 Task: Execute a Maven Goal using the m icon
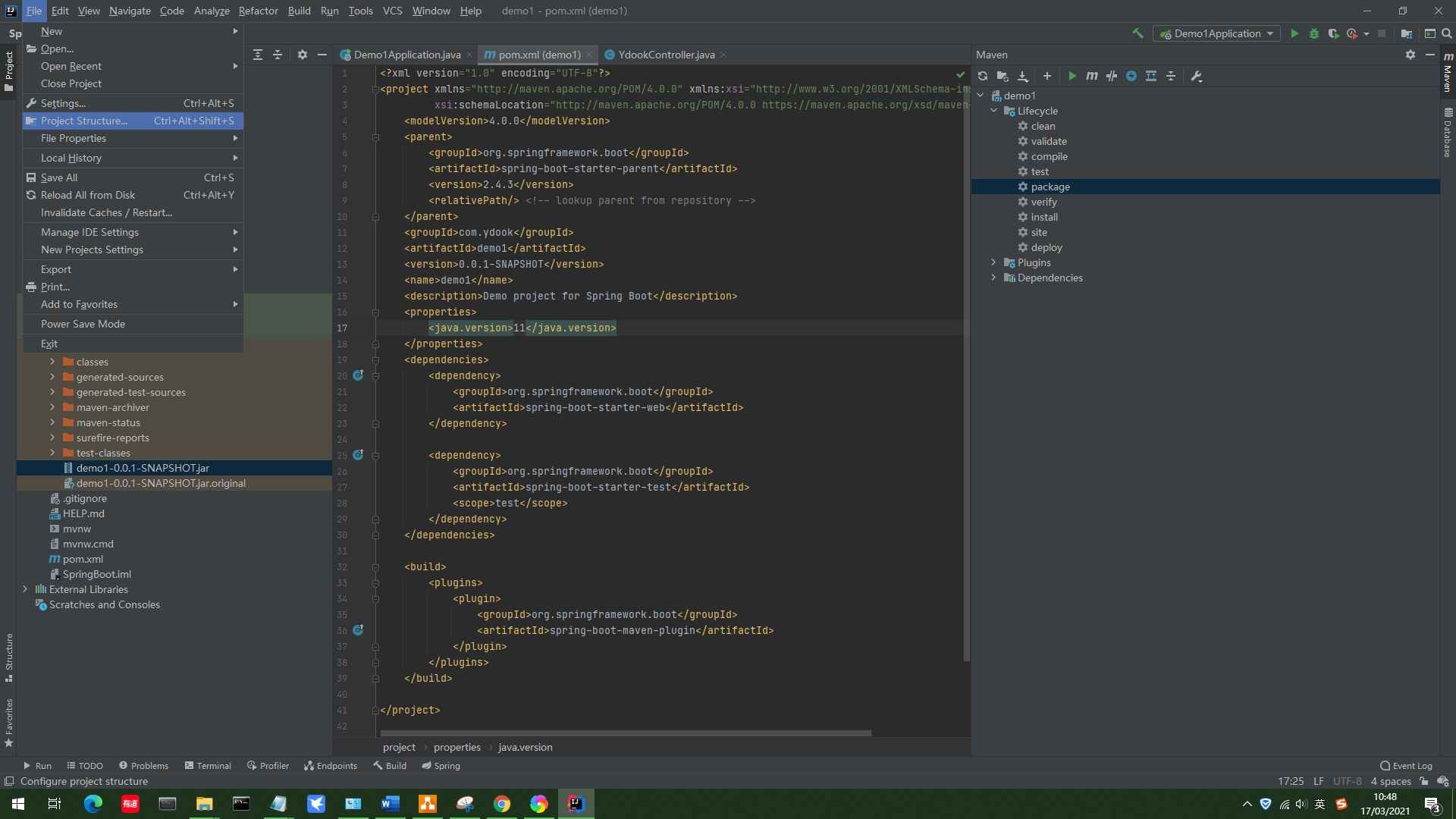click(1092, 76)
